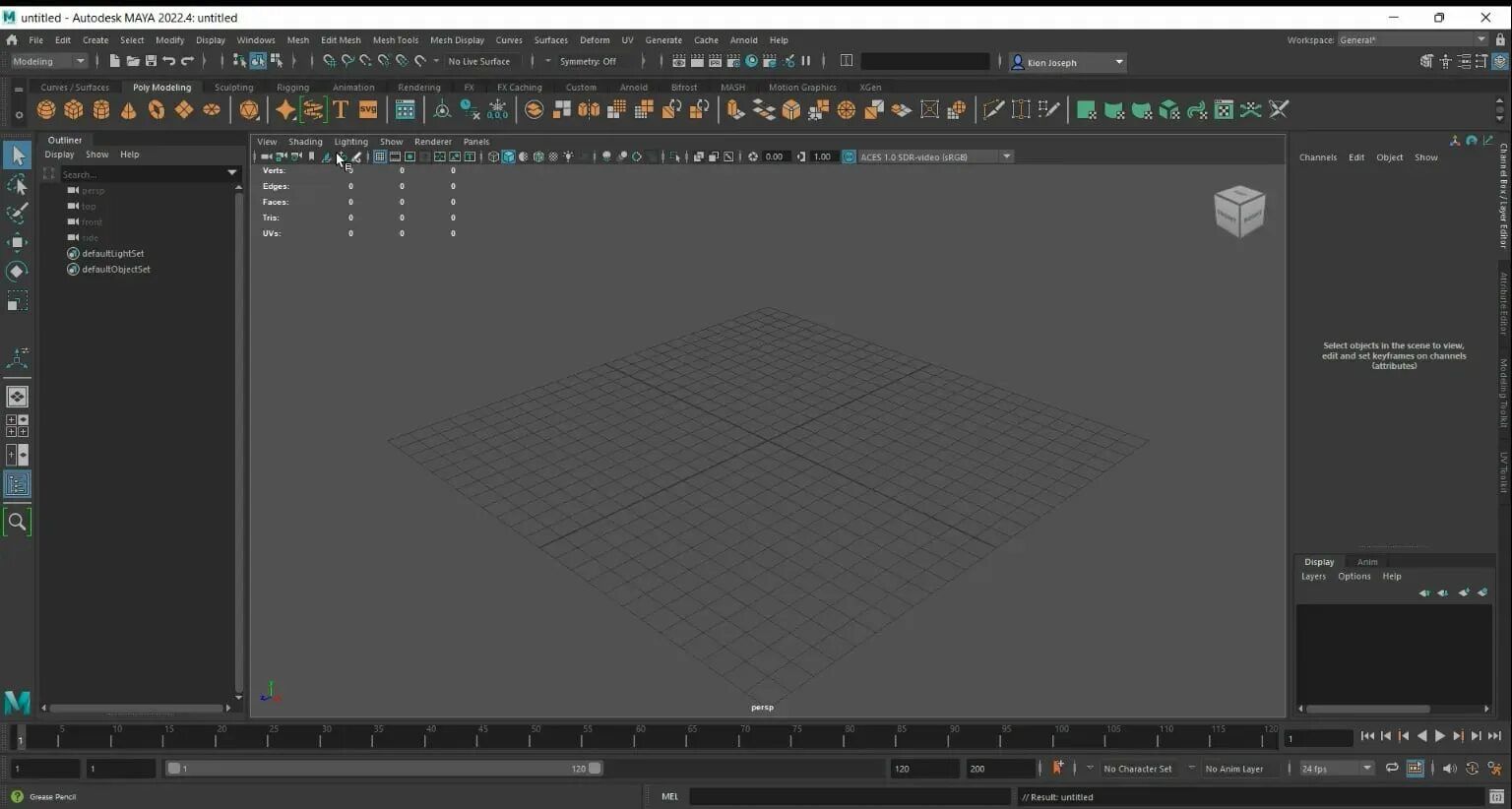Toggle viewport color management ACES icon
Viewport: 1512px width, 809px height.
[x=849, y=156]
